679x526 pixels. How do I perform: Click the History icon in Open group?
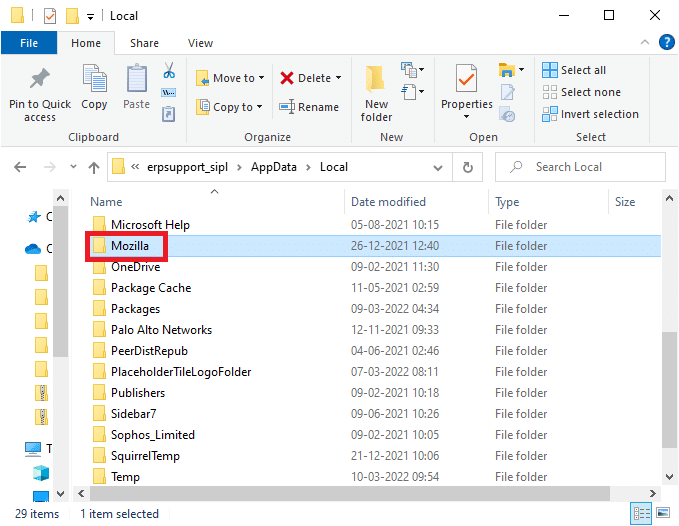(507, 115)
